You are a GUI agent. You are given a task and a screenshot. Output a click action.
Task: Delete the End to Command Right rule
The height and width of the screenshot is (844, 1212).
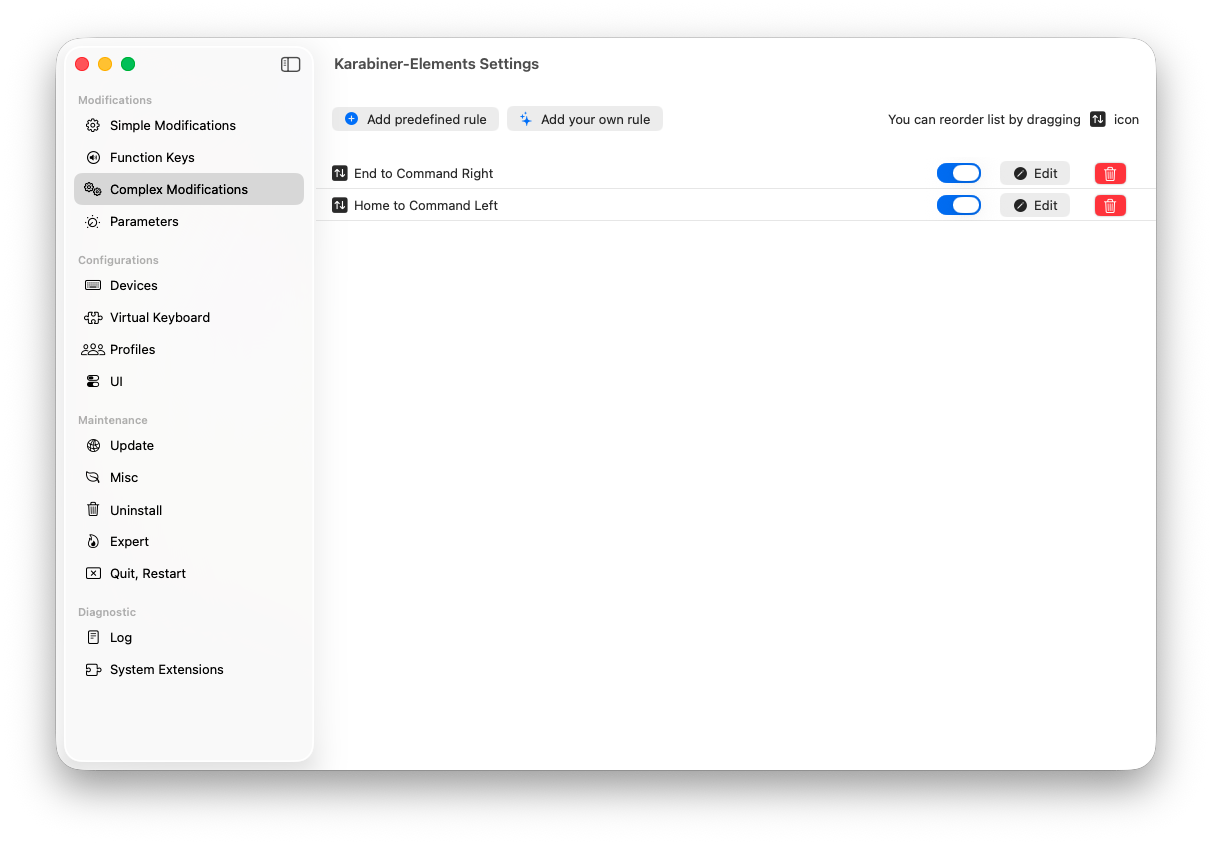1110,173
